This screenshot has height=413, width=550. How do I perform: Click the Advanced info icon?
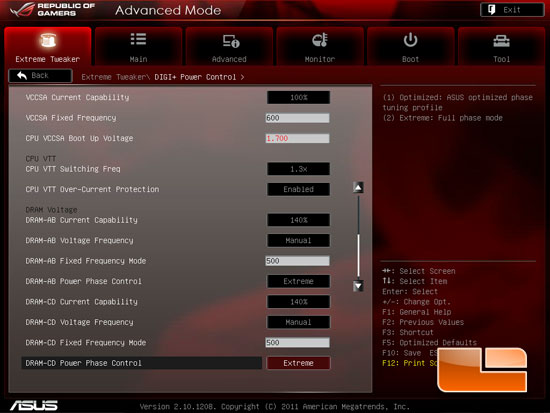(x=231, y=41)
